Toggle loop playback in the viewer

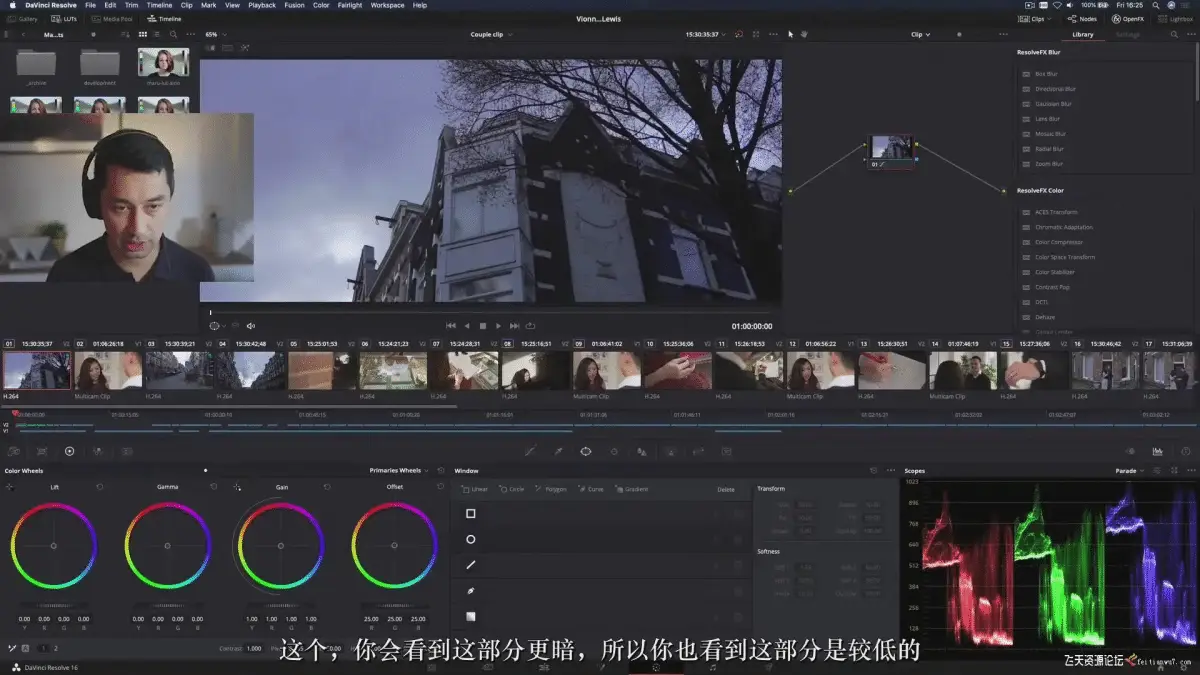(x=530, y=326)
